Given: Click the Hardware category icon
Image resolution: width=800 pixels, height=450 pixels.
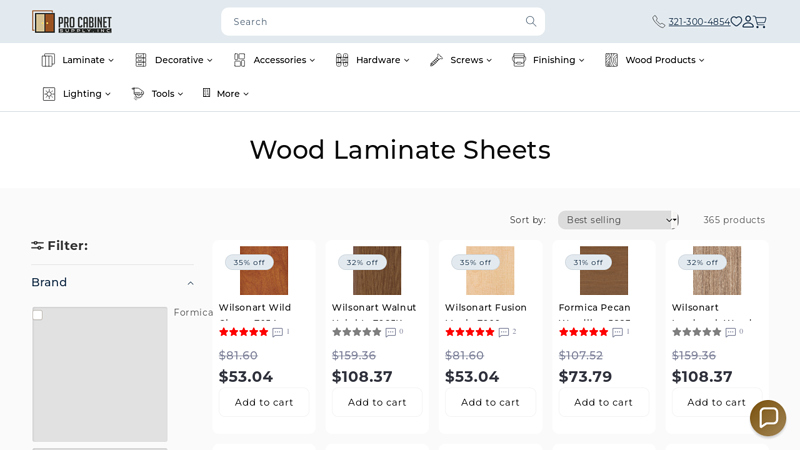Looking at the screenshot, I should [x=342, y=60].
